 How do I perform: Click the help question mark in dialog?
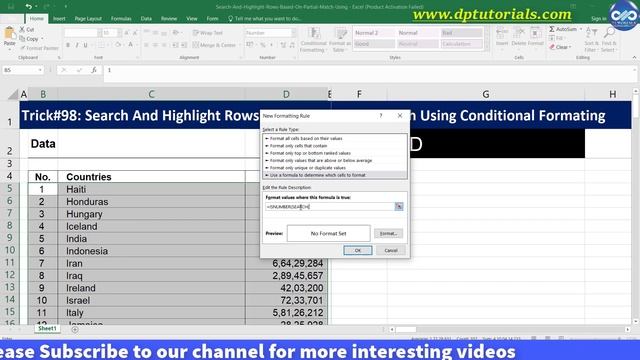point(381,116)
